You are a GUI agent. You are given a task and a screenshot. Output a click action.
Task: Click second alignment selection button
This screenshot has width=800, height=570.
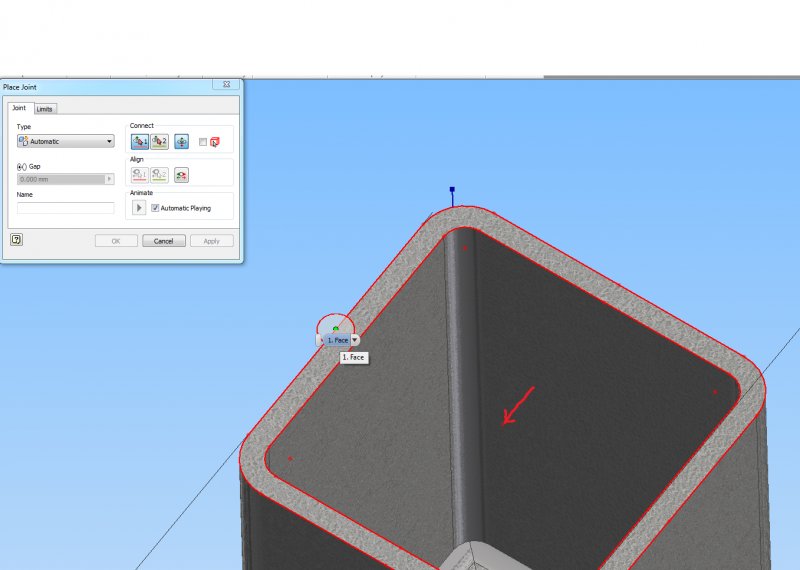pyautogui.click(x=160, y=175)
